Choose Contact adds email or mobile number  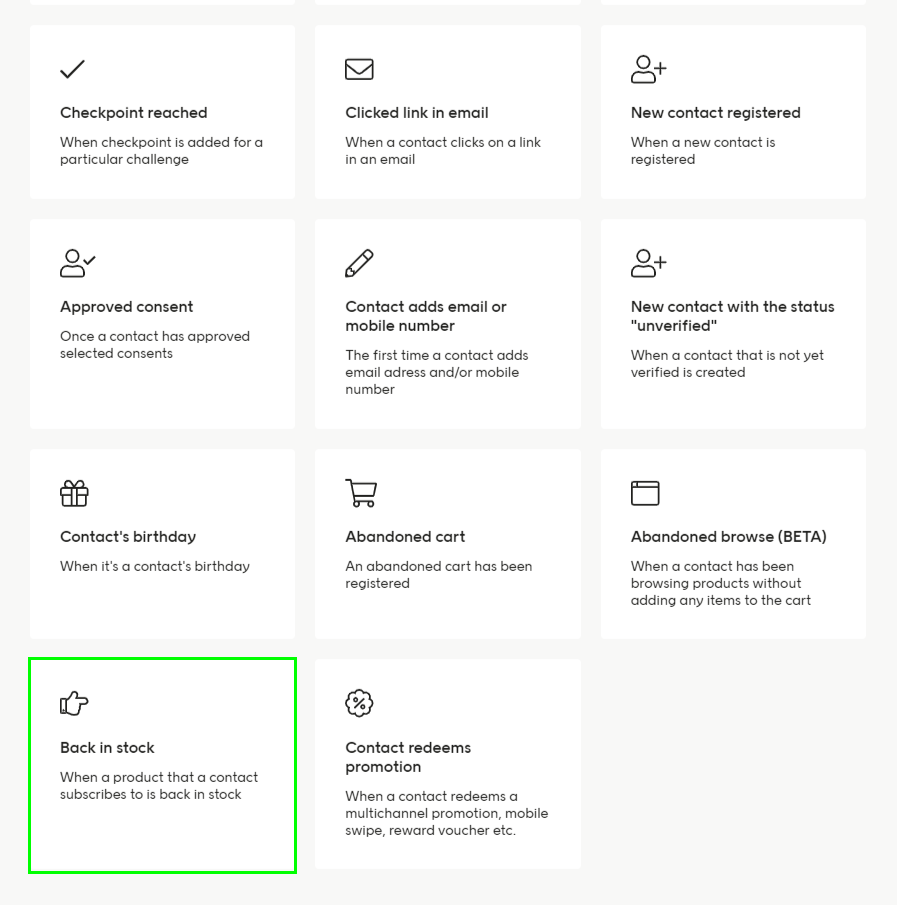(426, 316)
